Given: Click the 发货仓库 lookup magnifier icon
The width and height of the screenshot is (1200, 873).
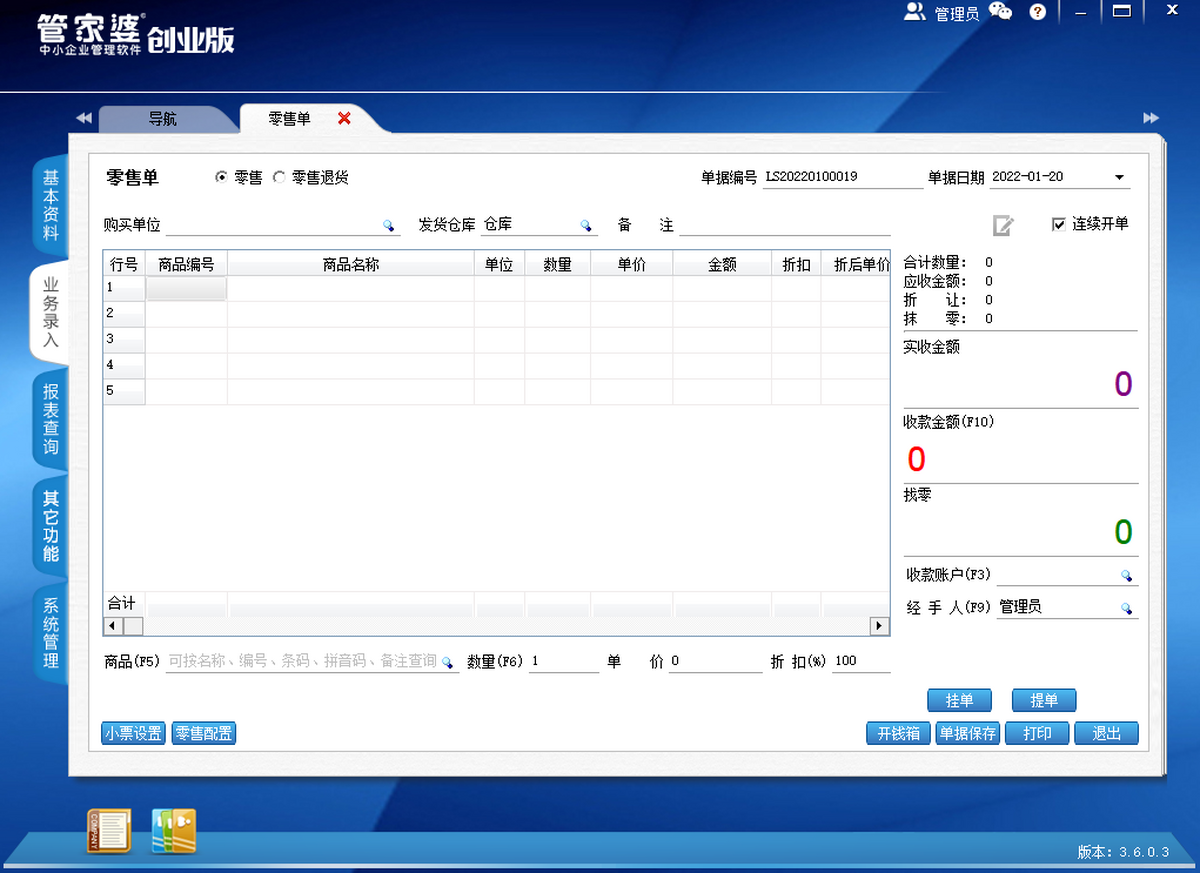Looking at the screenshot, I should [586, 225].
